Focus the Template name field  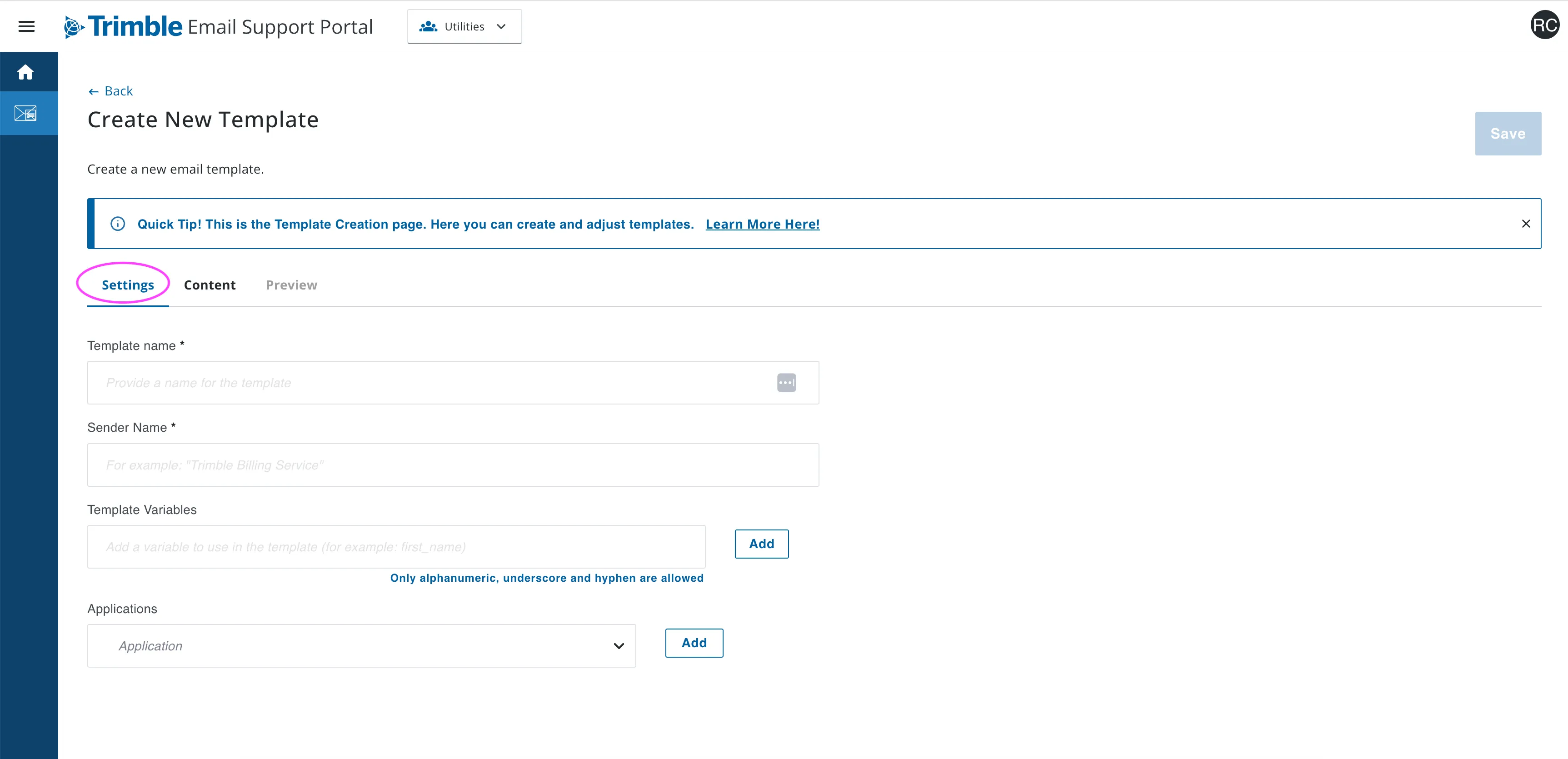coord(453,383)
